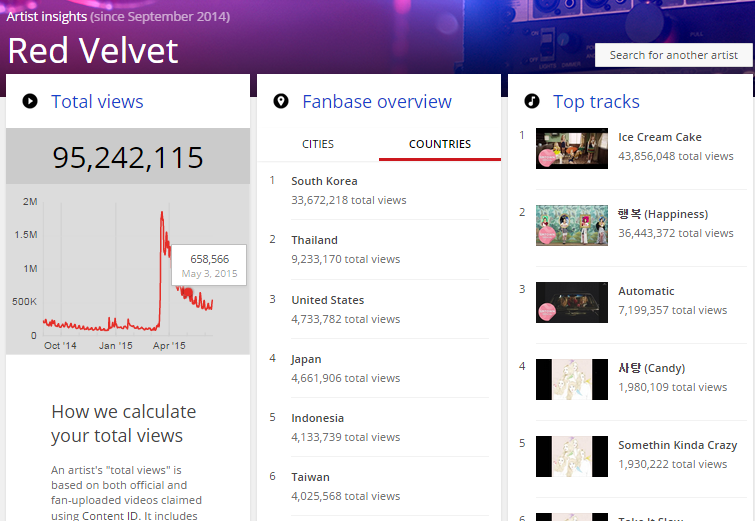Viewport: 755px width, 525px height.
Task: Click the Jan '15 chart axis label
Action: click(116, 346)
